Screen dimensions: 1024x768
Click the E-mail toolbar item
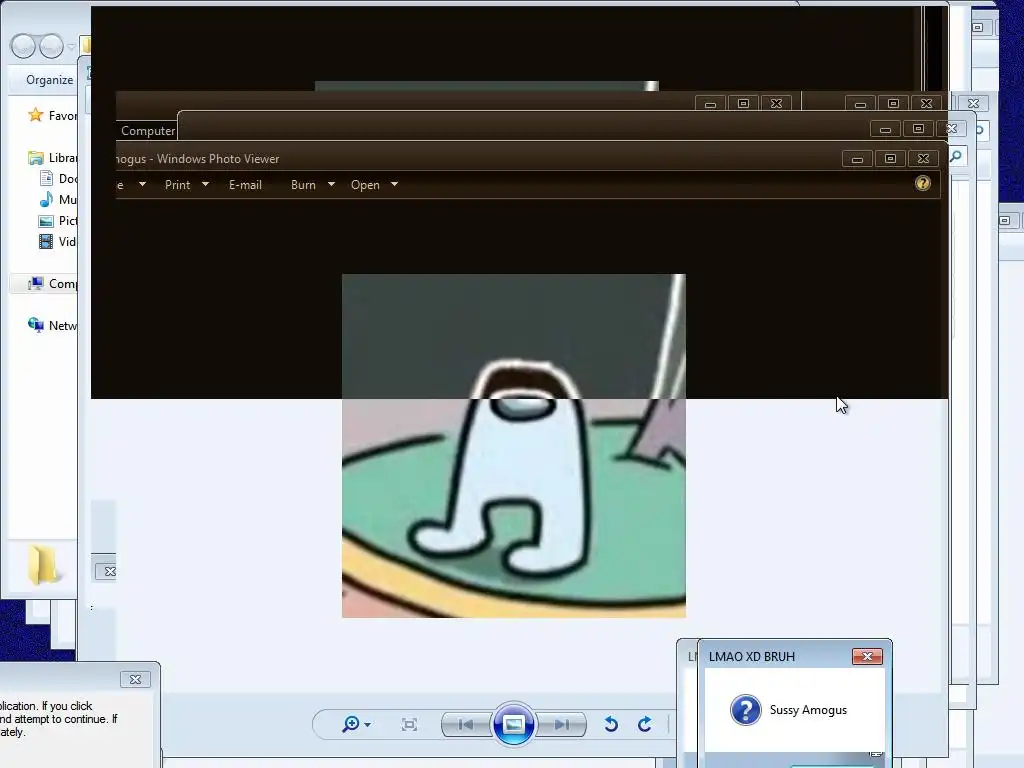coord(245,185)
